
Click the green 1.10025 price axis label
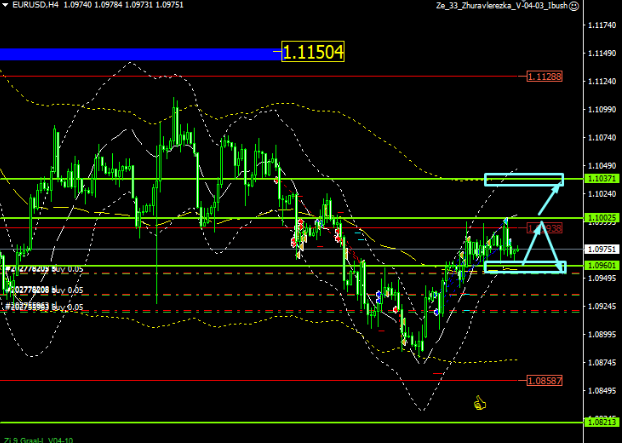pos(602,217)
